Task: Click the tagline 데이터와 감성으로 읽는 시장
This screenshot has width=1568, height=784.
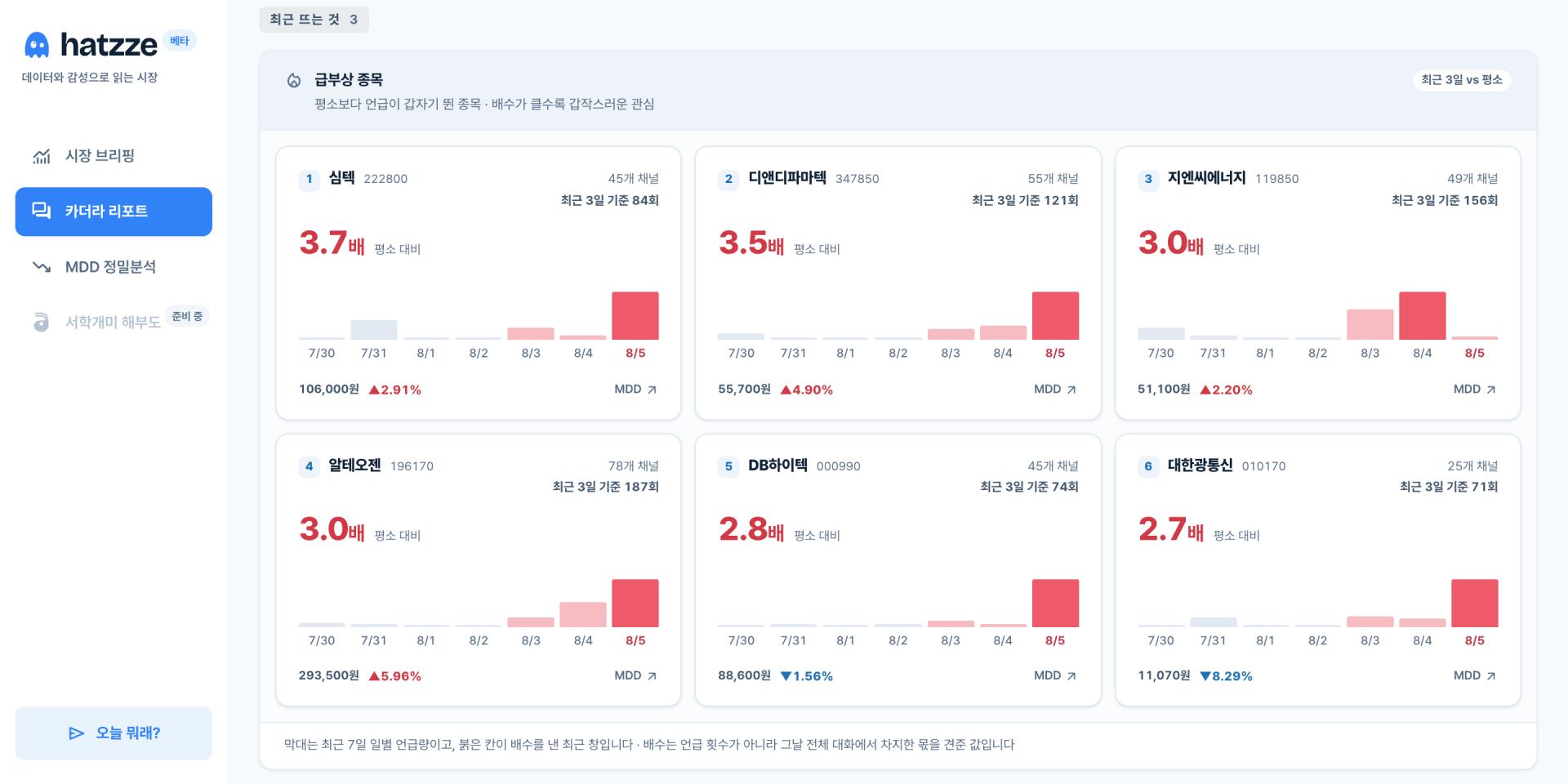Action: (x=90, y=78)
